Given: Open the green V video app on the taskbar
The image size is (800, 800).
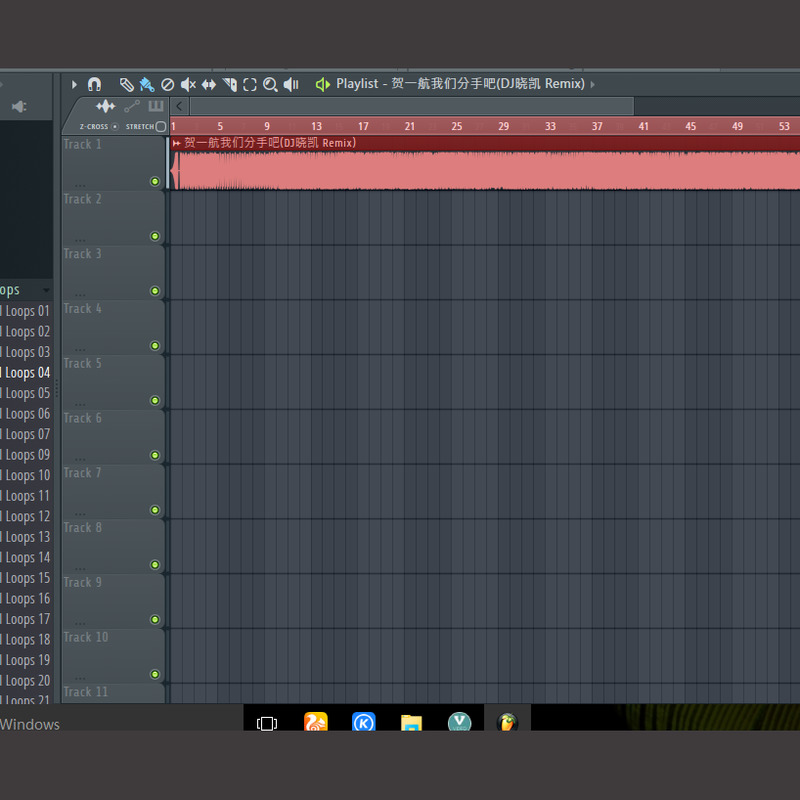Looking at the screenshot, I should coord(459,722).
